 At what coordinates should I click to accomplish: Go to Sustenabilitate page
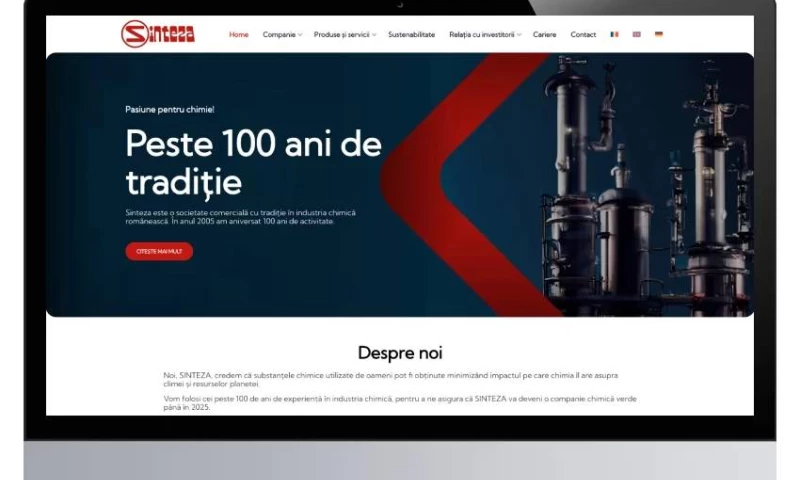411,35
